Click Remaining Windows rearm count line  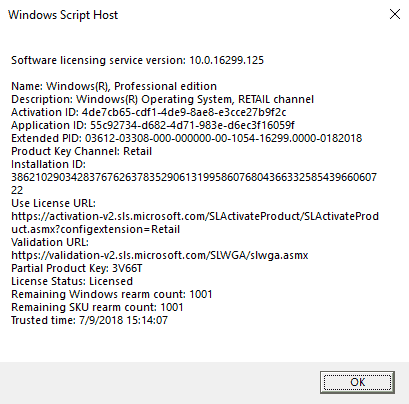click(x=112, y=294)
